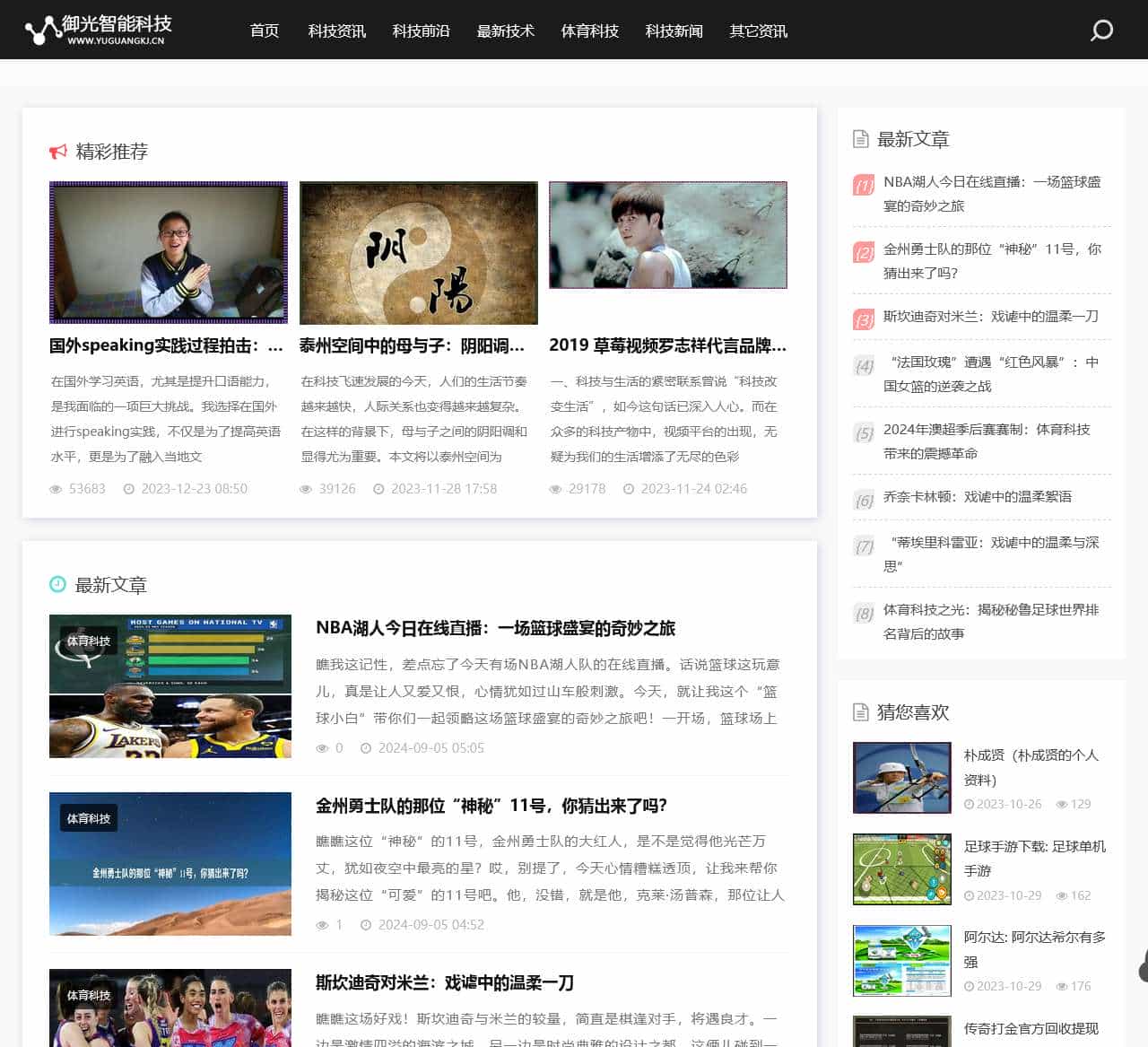Click the 阴阳 yin-yang thumbnail image
Viewport: 1148px width, 1047px height.
[419, 253]
